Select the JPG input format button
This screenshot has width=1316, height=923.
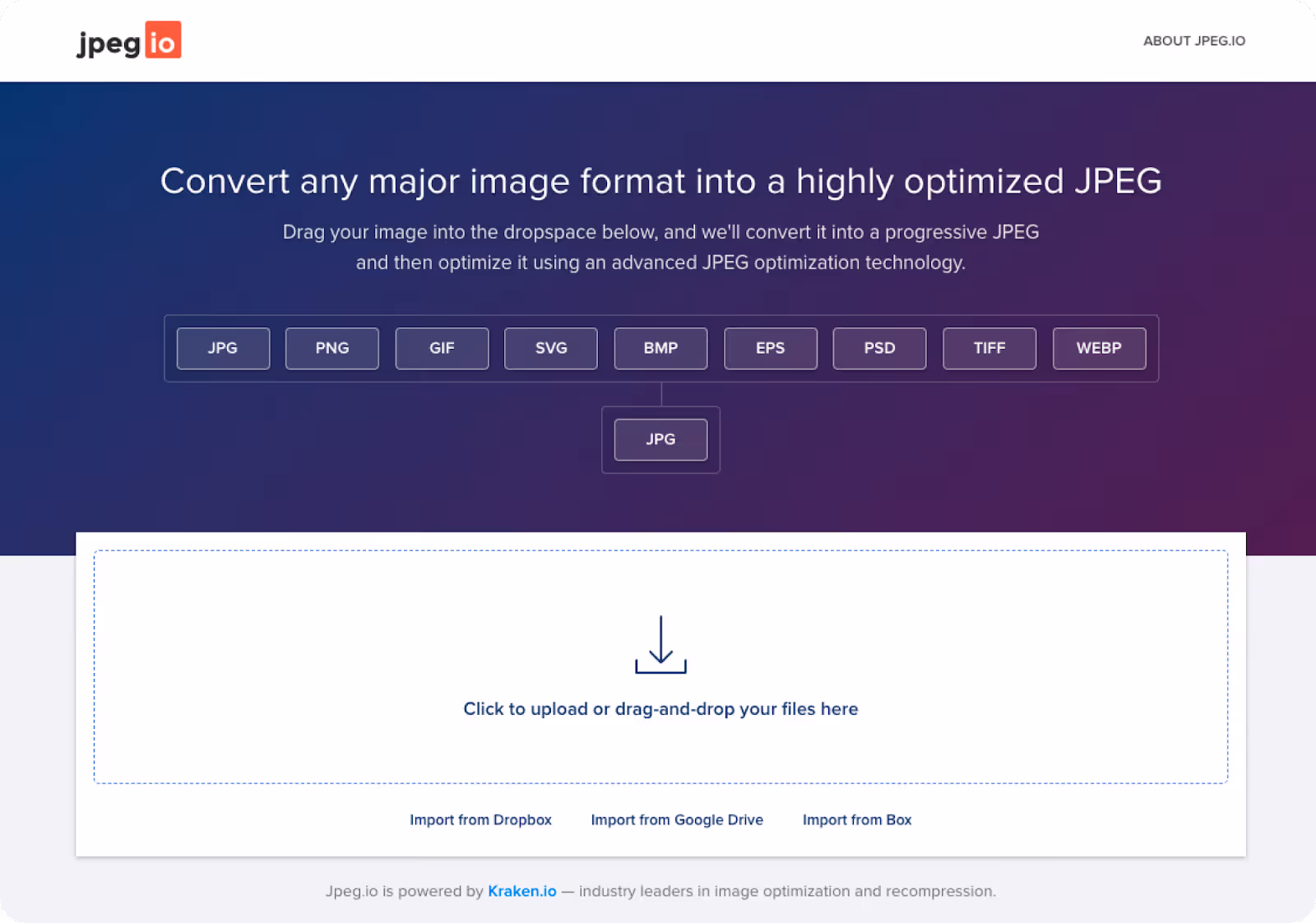point(223,348)
